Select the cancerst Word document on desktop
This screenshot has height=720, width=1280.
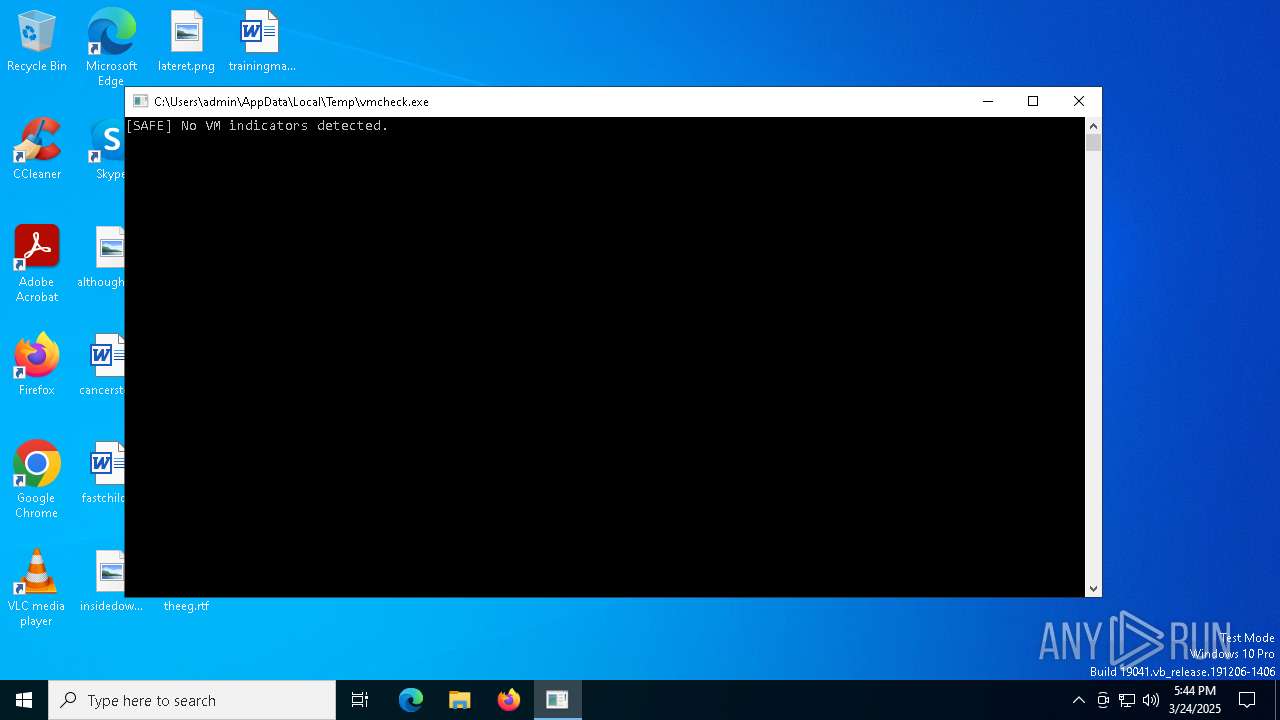point(103,365)
